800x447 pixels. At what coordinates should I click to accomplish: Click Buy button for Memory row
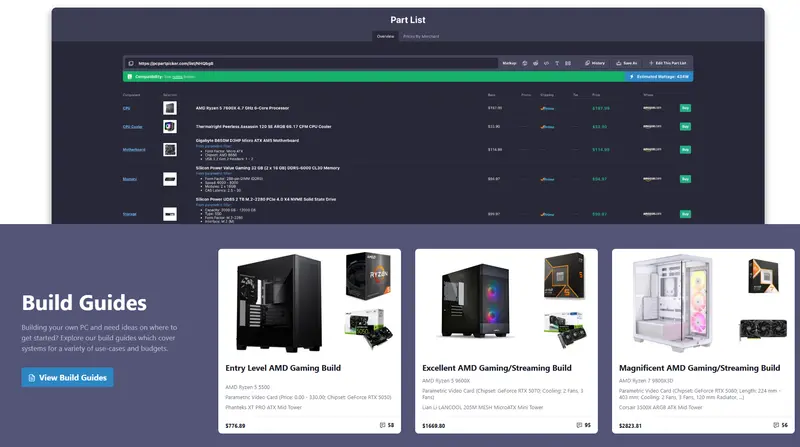685,179
